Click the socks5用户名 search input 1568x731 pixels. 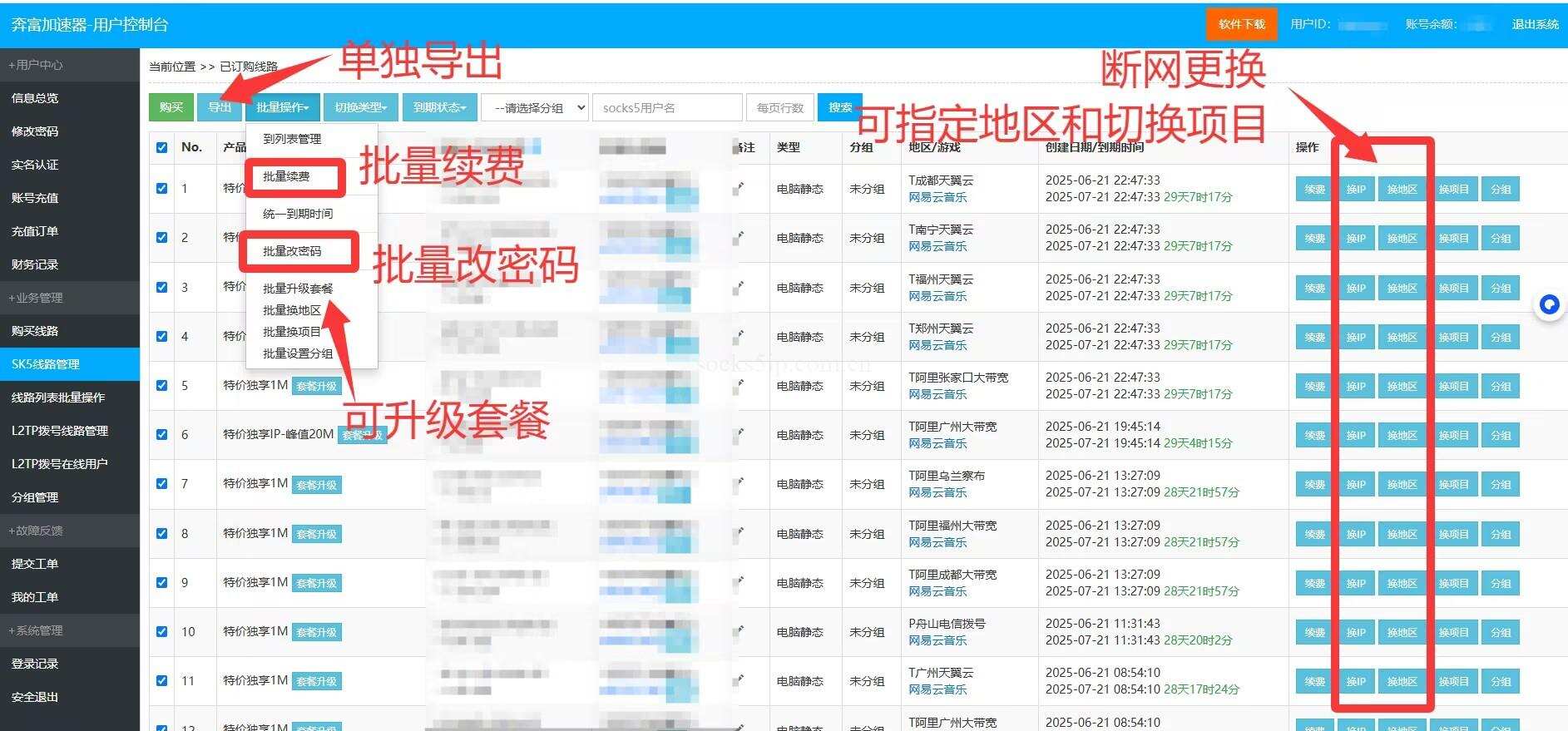coord(667,107)
